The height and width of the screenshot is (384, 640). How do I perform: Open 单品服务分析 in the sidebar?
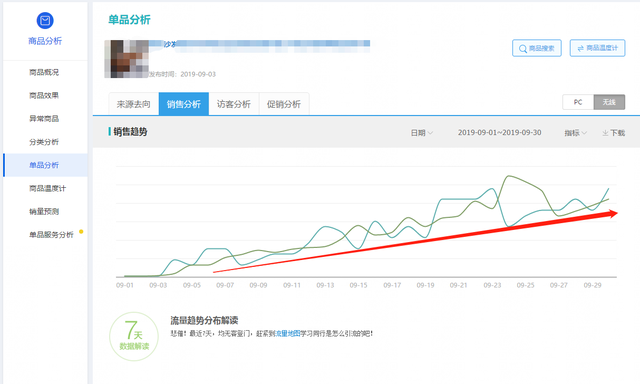(x=51, y=235)
